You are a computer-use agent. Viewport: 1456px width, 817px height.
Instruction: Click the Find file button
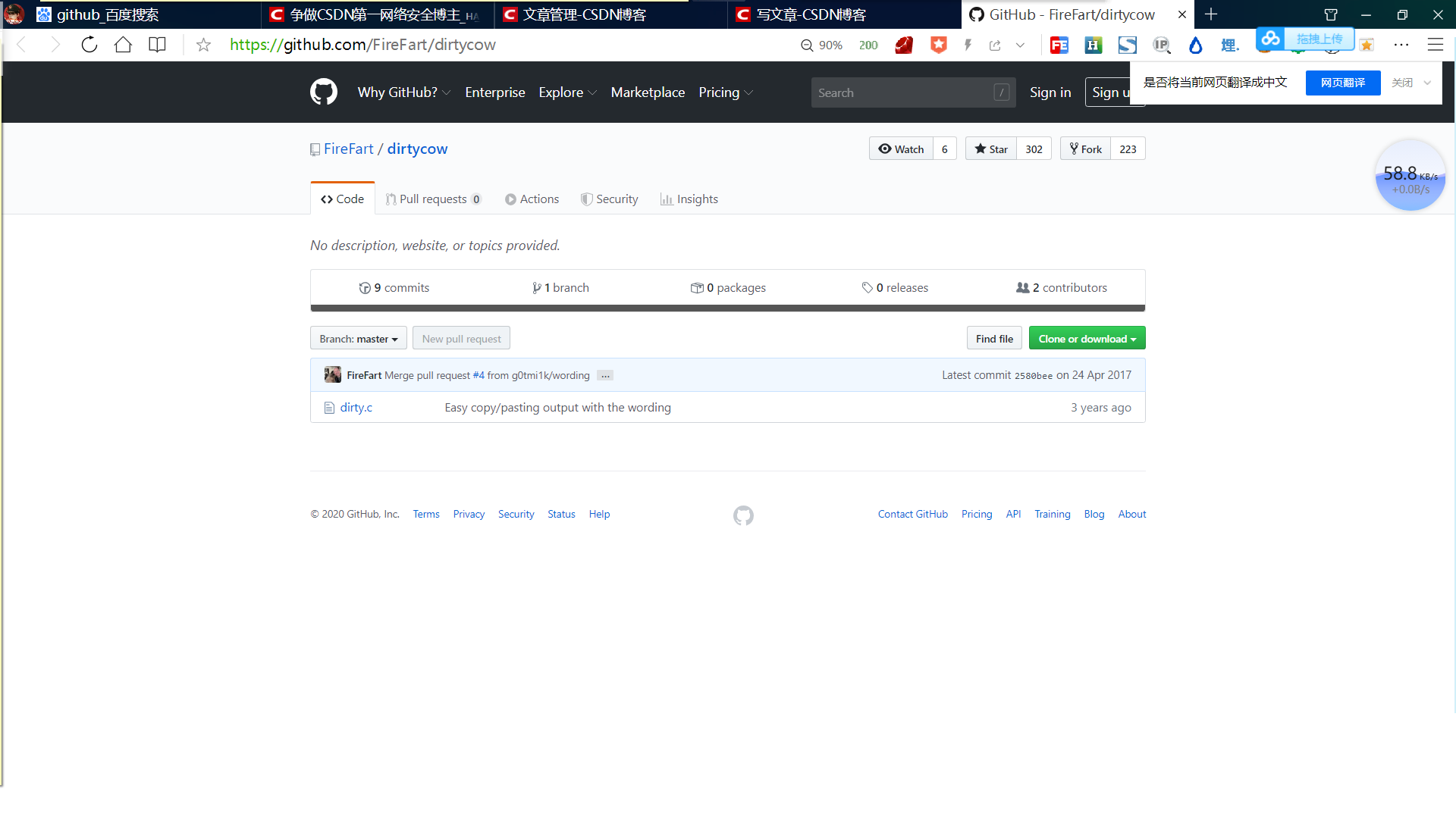(x=994, y=338)
